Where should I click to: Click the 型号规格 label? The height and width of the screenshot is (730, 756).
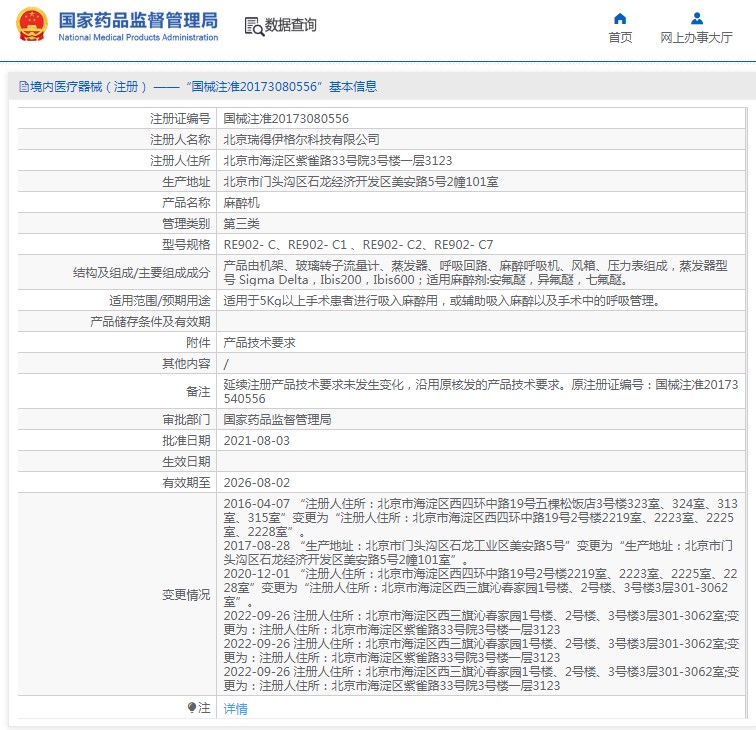tap(186, 245)
